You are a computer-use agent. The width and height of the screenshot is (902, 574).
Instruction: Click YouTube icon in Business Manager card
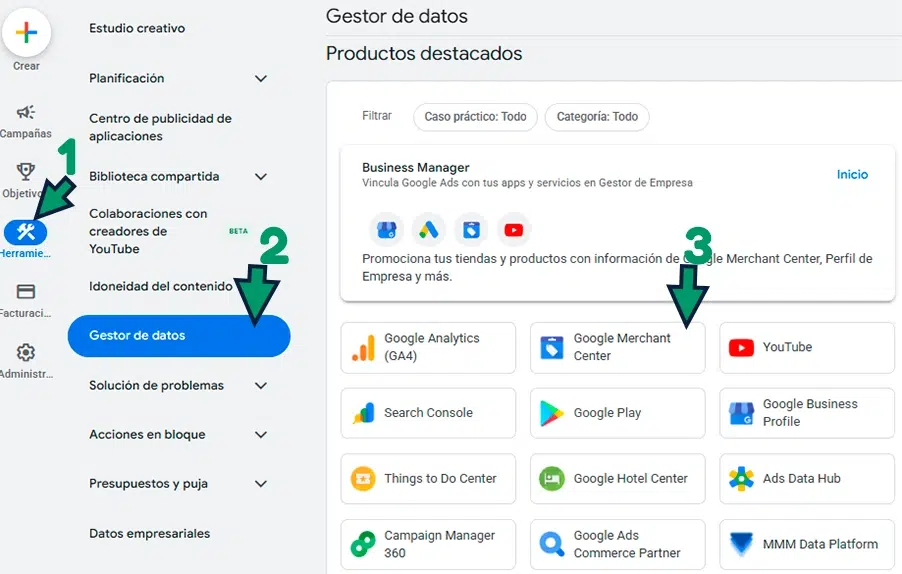pyautogui.click(x=514, y=230)
